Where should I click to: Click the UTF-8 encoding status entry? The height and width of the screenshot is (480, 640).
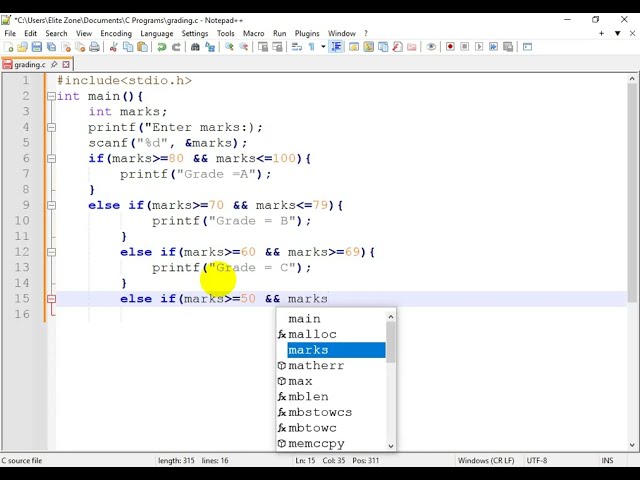pyautogui.click(x=536, y=460)
